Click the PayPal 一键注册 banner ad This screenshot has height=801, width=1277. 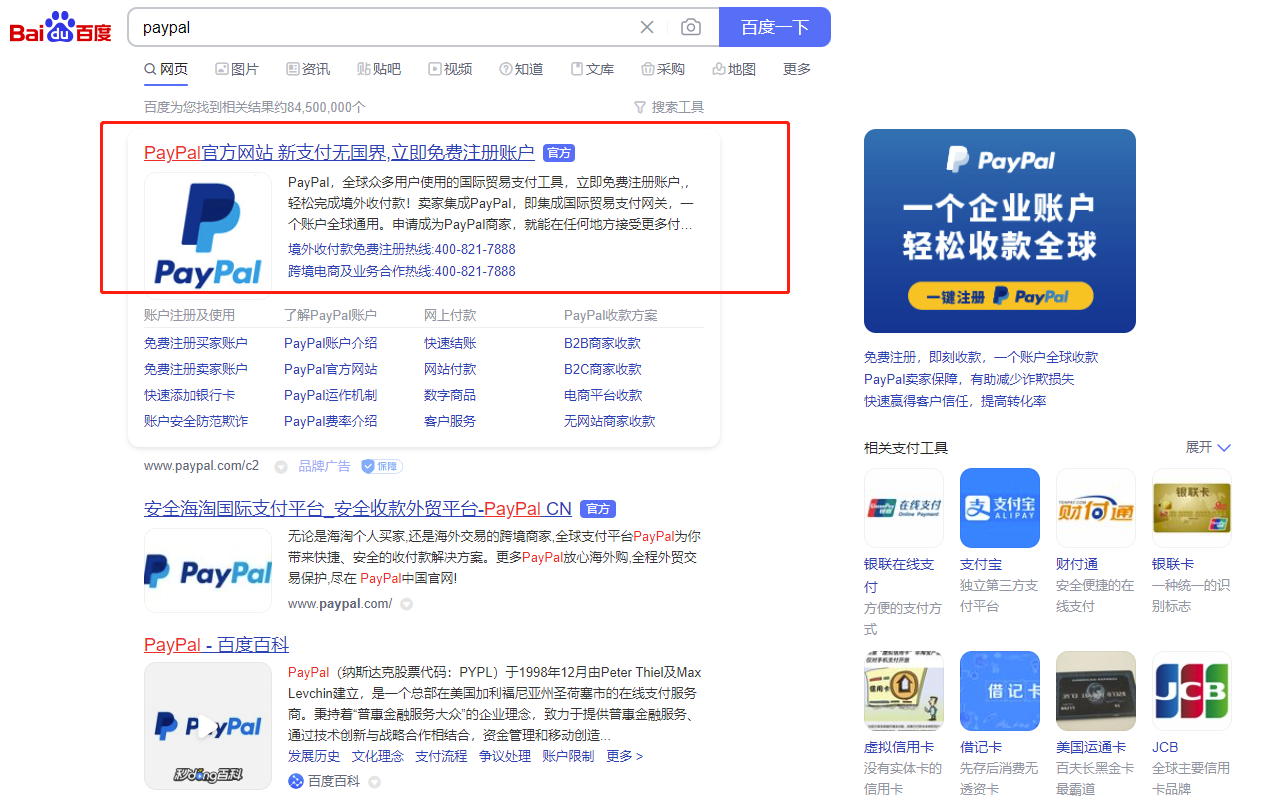point(1000,231)
